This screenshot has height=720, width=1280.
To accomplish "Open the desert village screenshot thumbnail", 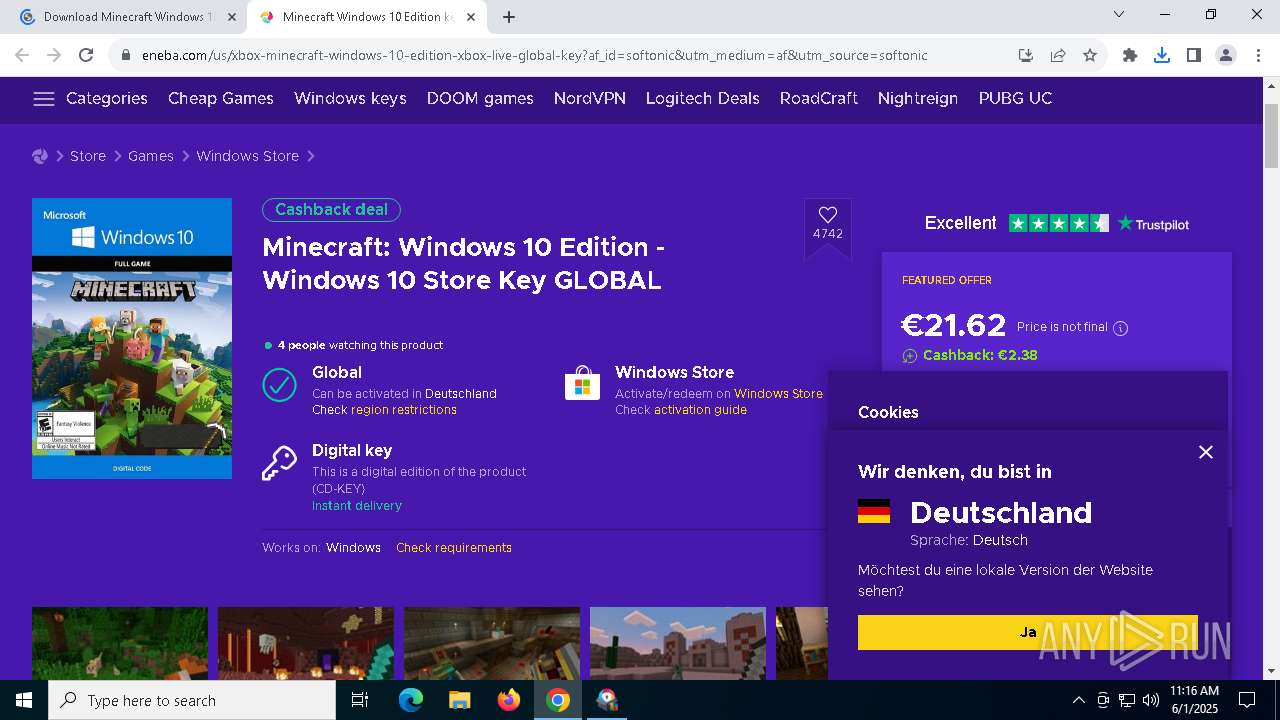I will click(678, 643).
